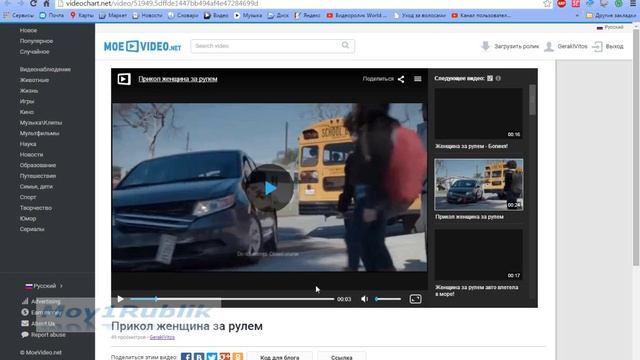Toggle the next video autoplay checkbox

coord(490,78)
